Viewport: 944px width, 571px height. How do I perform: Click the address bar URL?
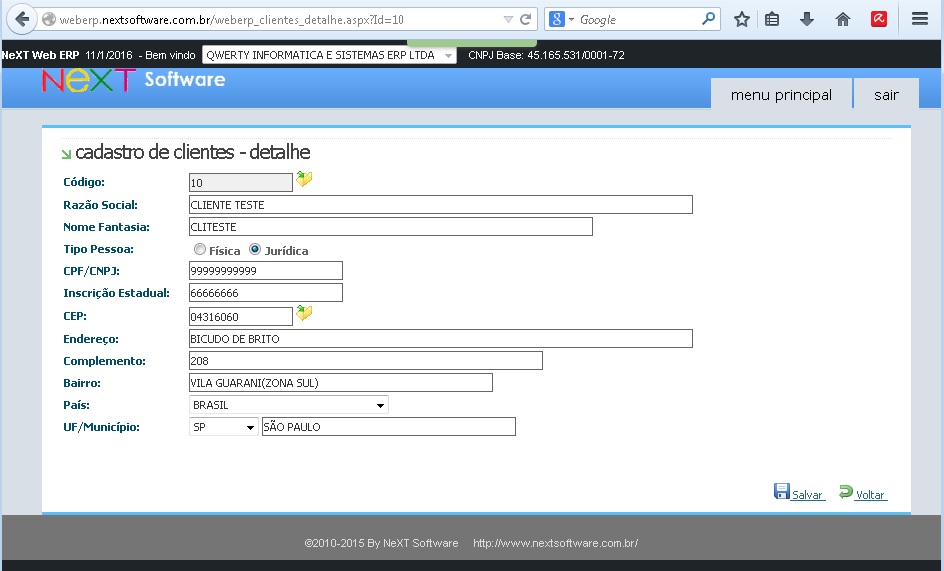231,20
